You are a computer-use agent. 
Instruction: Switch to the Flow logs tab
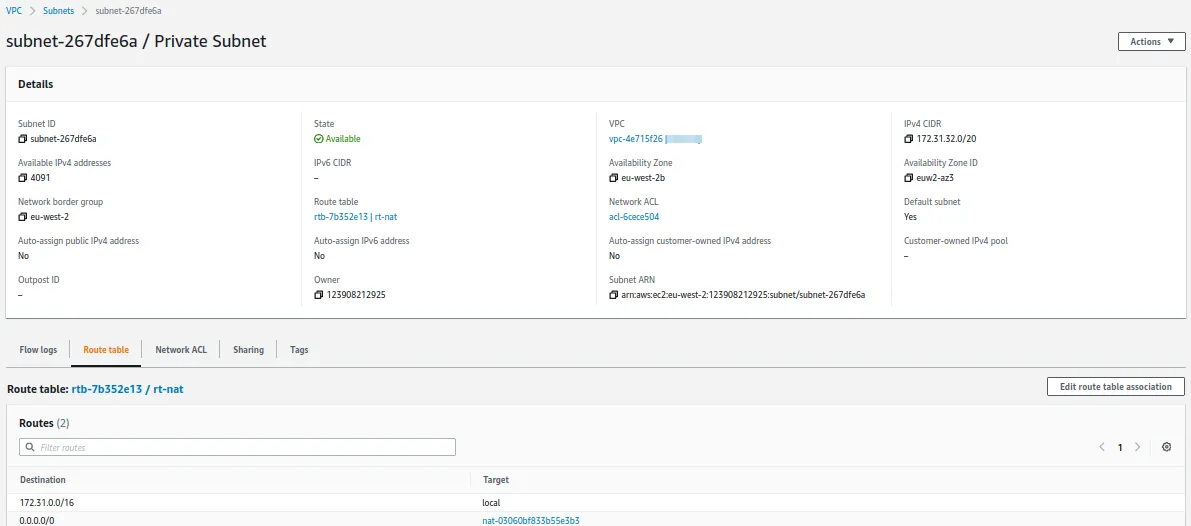click(x=38, y=350)
